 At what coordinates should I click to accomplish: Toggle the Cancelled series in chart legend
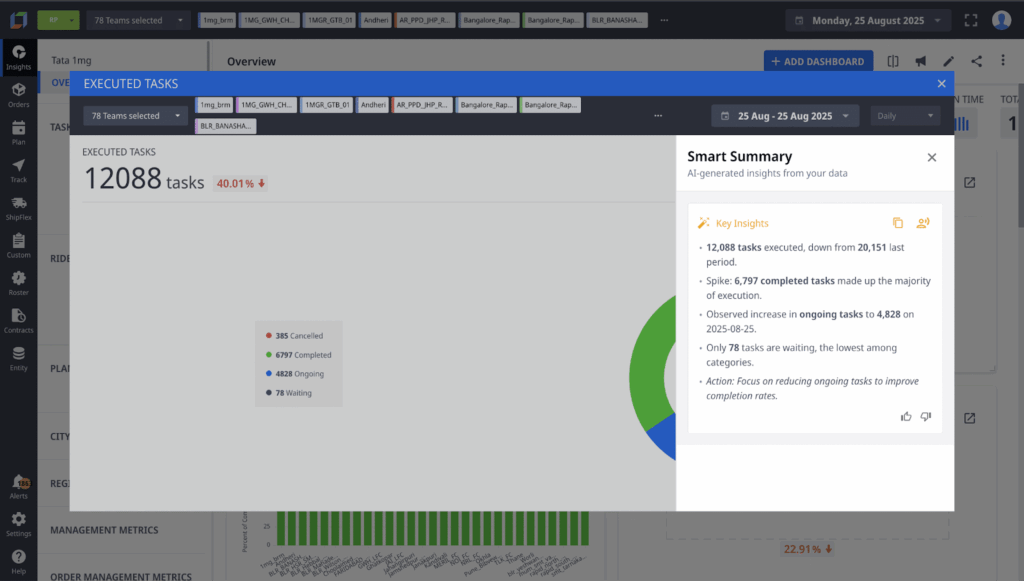coord(298,336)
